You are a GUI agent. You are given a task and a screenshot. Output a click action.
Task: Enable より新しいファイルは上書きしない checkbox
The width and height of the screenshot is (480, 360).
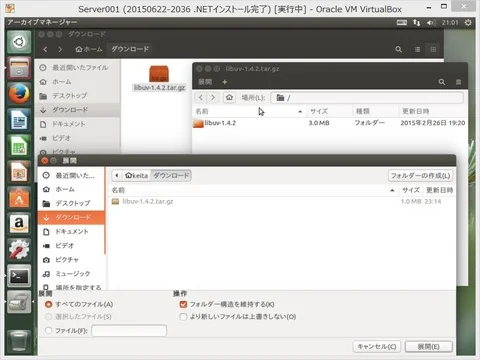(183, 316)
